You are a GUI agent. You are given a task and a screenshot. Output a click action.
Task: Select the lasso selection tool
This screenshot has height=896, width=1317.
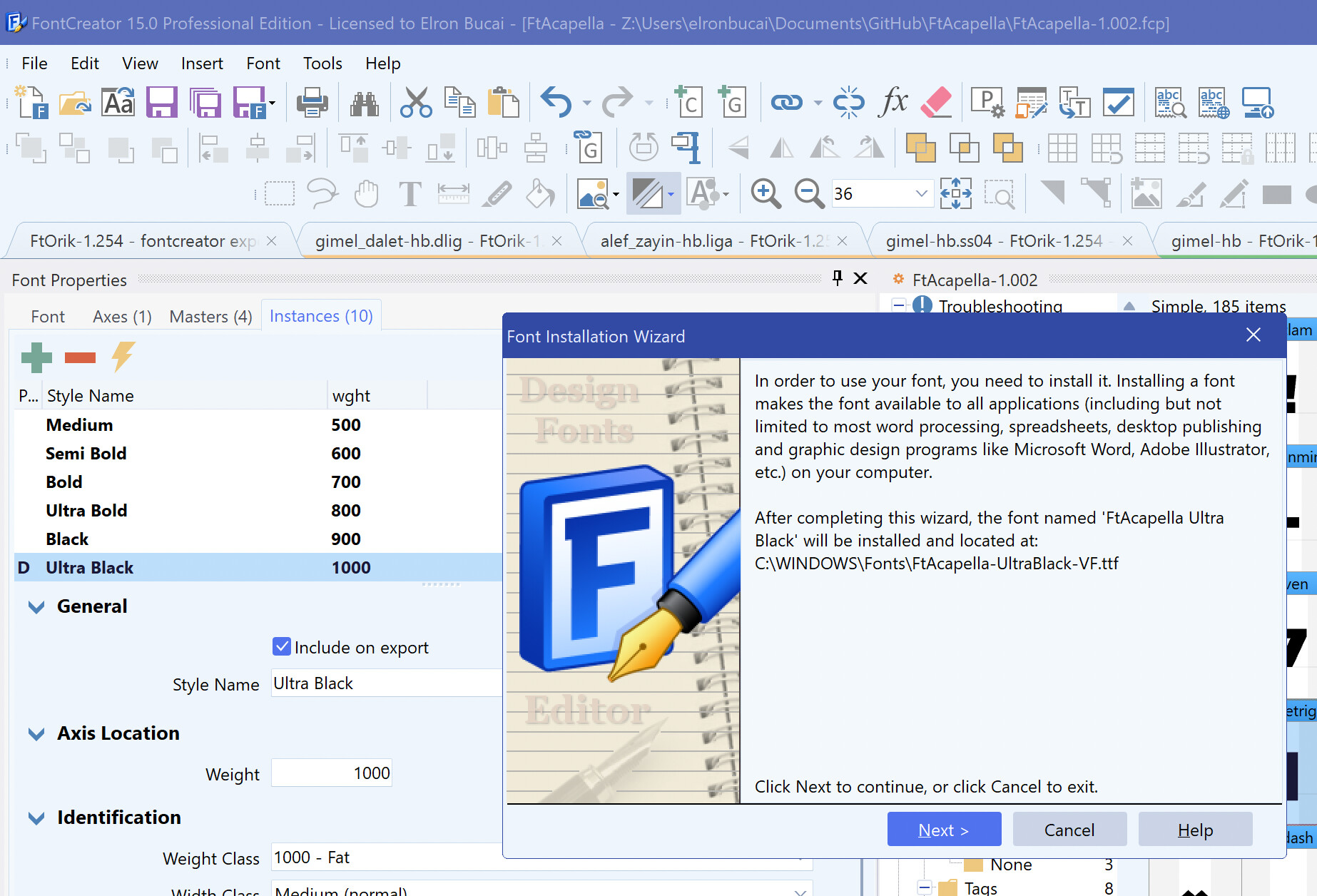click(322, 193)
